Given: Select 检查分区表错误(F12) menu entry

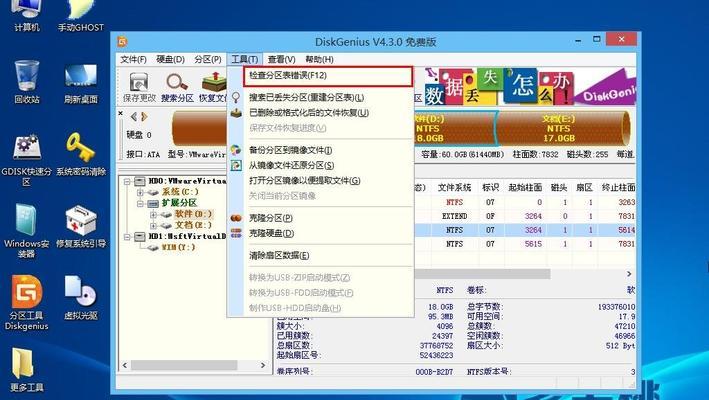Looking at the screenshot, I should (328, 76).
